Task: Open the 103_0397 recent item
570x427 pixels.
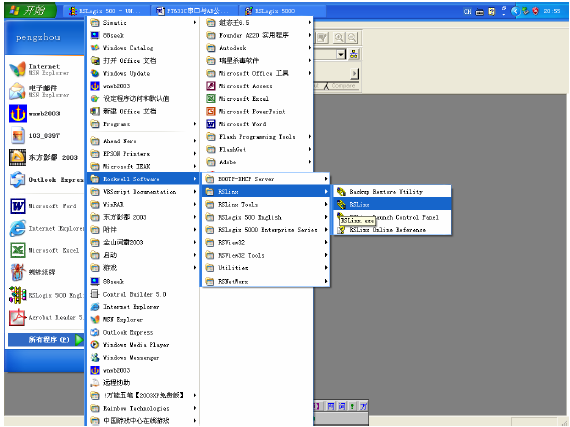Action: (44, 135)
